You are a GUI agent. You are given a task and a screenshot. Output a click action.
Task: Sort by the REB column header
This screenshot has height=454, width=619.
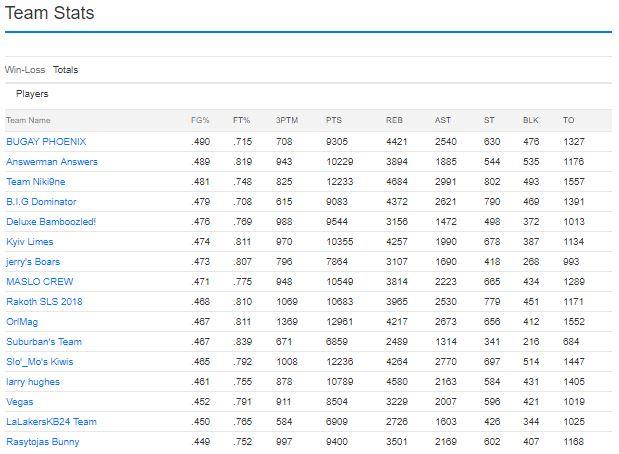394,120
